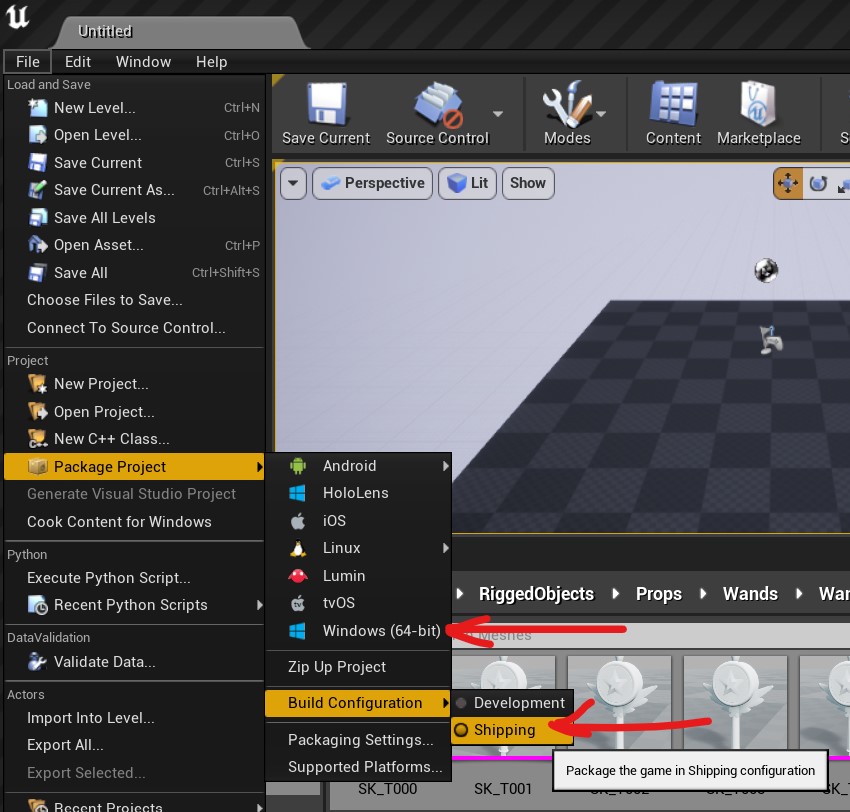Select Export All menu entry

pos(134,745)
